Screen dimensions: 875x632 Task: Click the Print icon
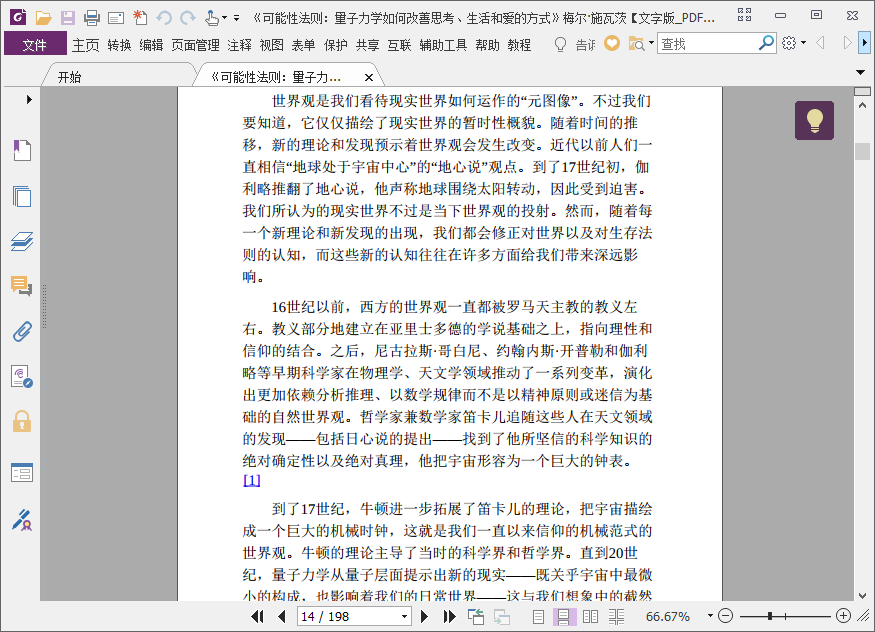point(92,18)
